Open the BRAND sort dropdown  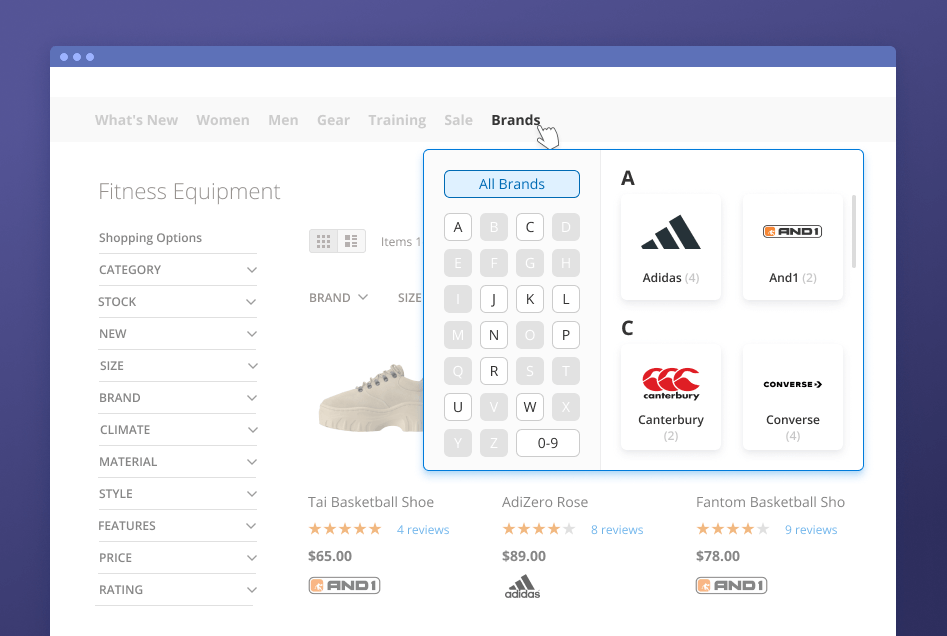(x=338, y=298)
